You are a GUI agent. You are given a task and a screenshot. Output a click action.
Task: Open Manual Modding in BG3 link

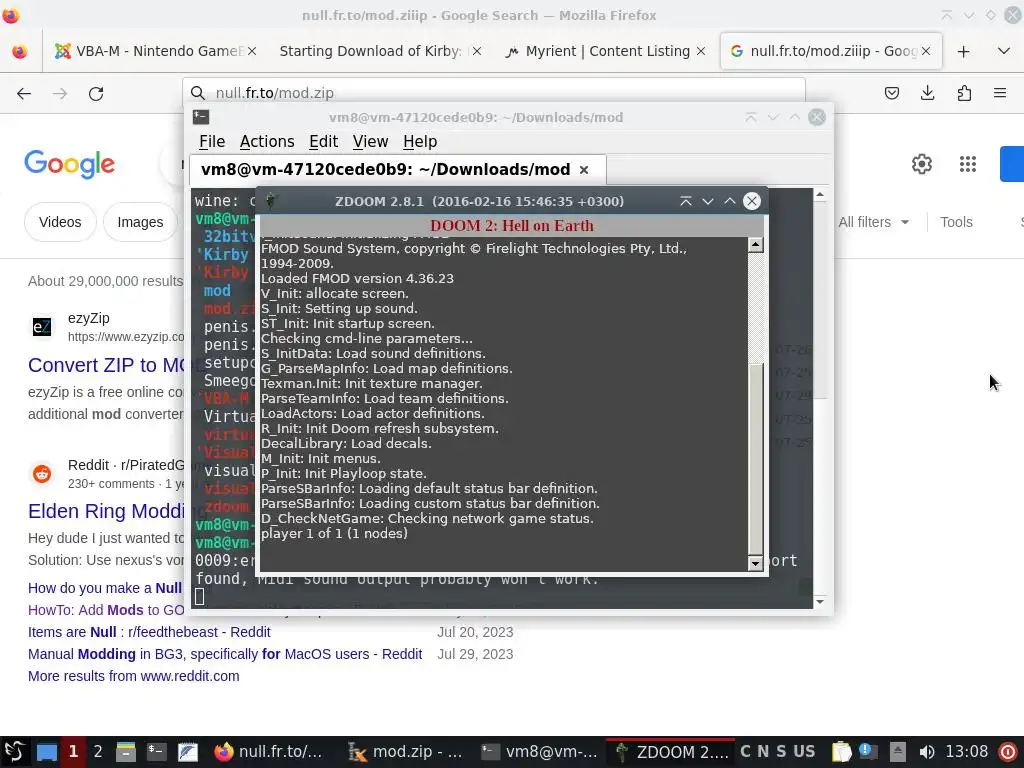(225, 654)
